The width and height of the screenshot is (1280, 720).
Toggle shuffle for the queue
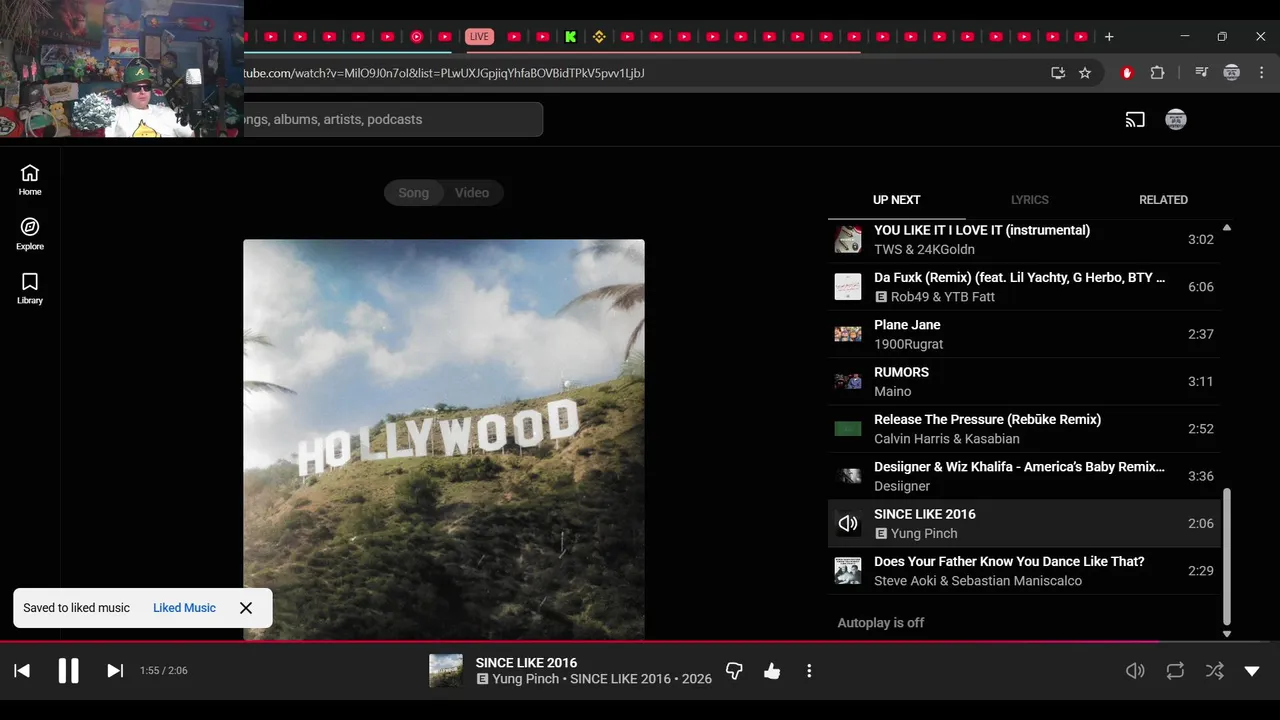(1214, 671)
